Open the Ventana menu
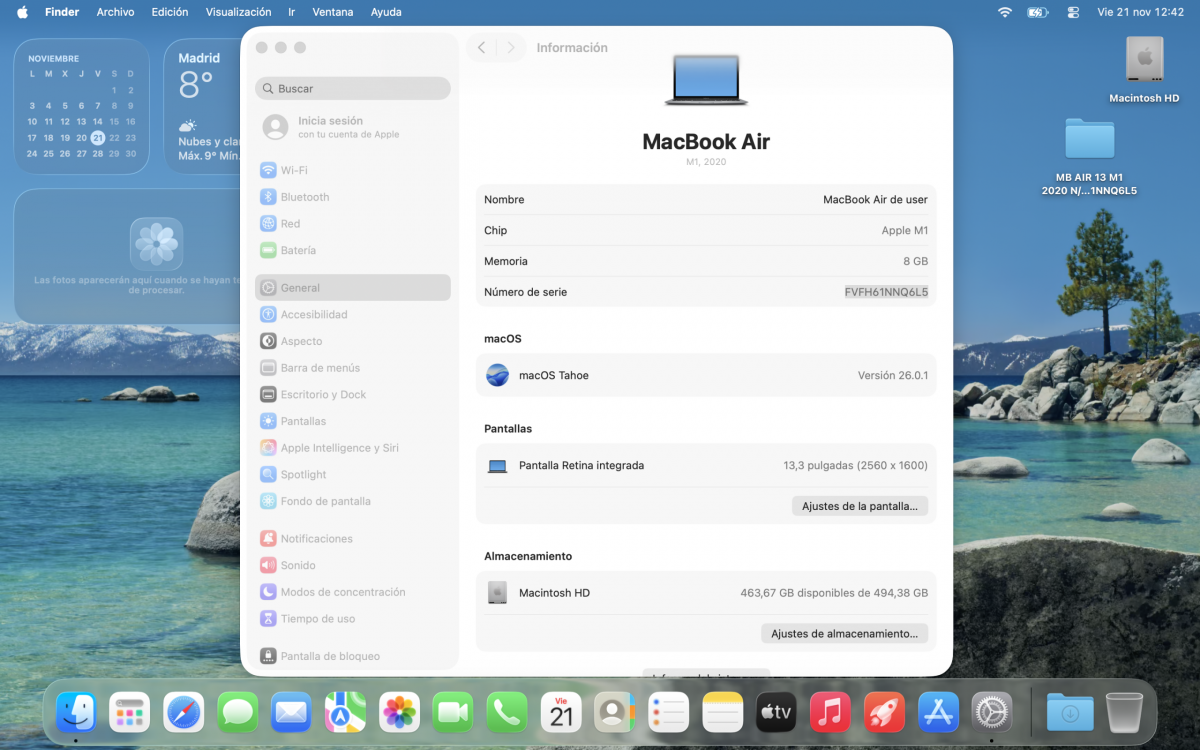 coord(332,12)
